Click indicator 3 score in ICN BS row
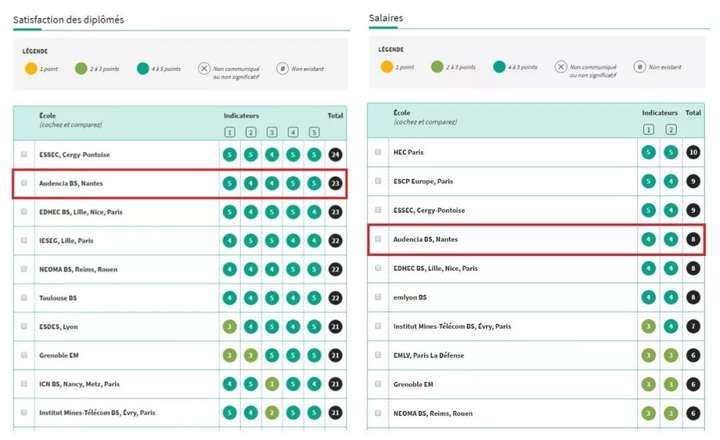Image resolution: width=720 pixels, height=440 pixels. (272, 384)
